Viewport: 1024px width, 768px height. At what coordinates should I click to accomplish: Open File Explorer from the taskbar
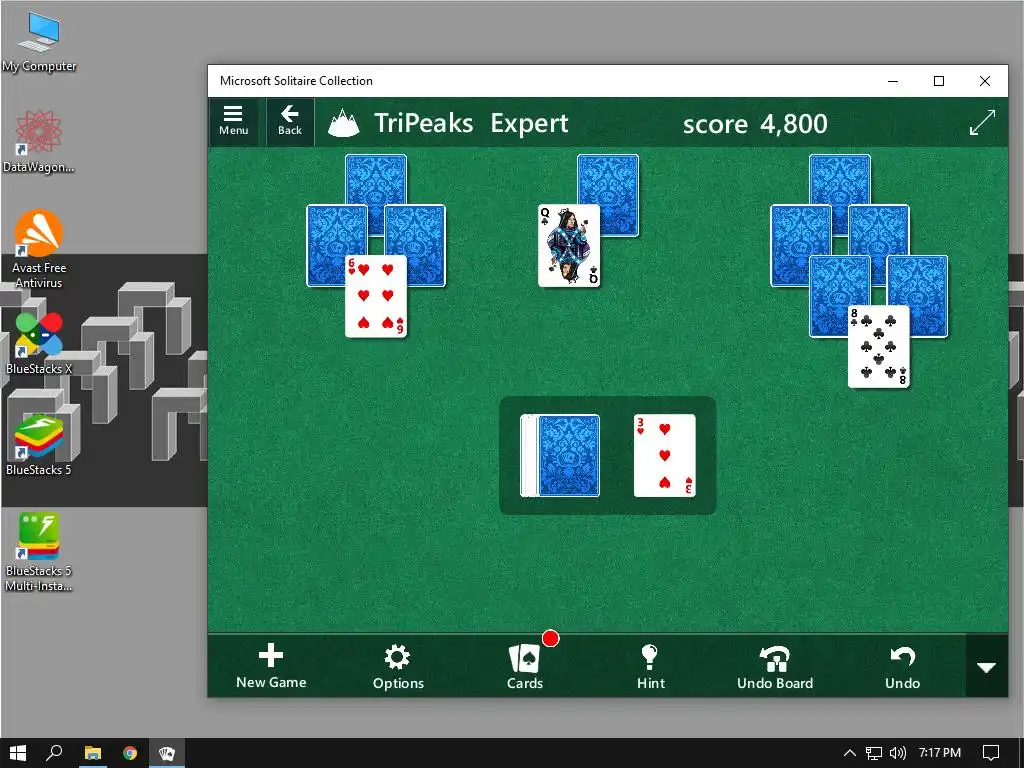pos(93,753)
